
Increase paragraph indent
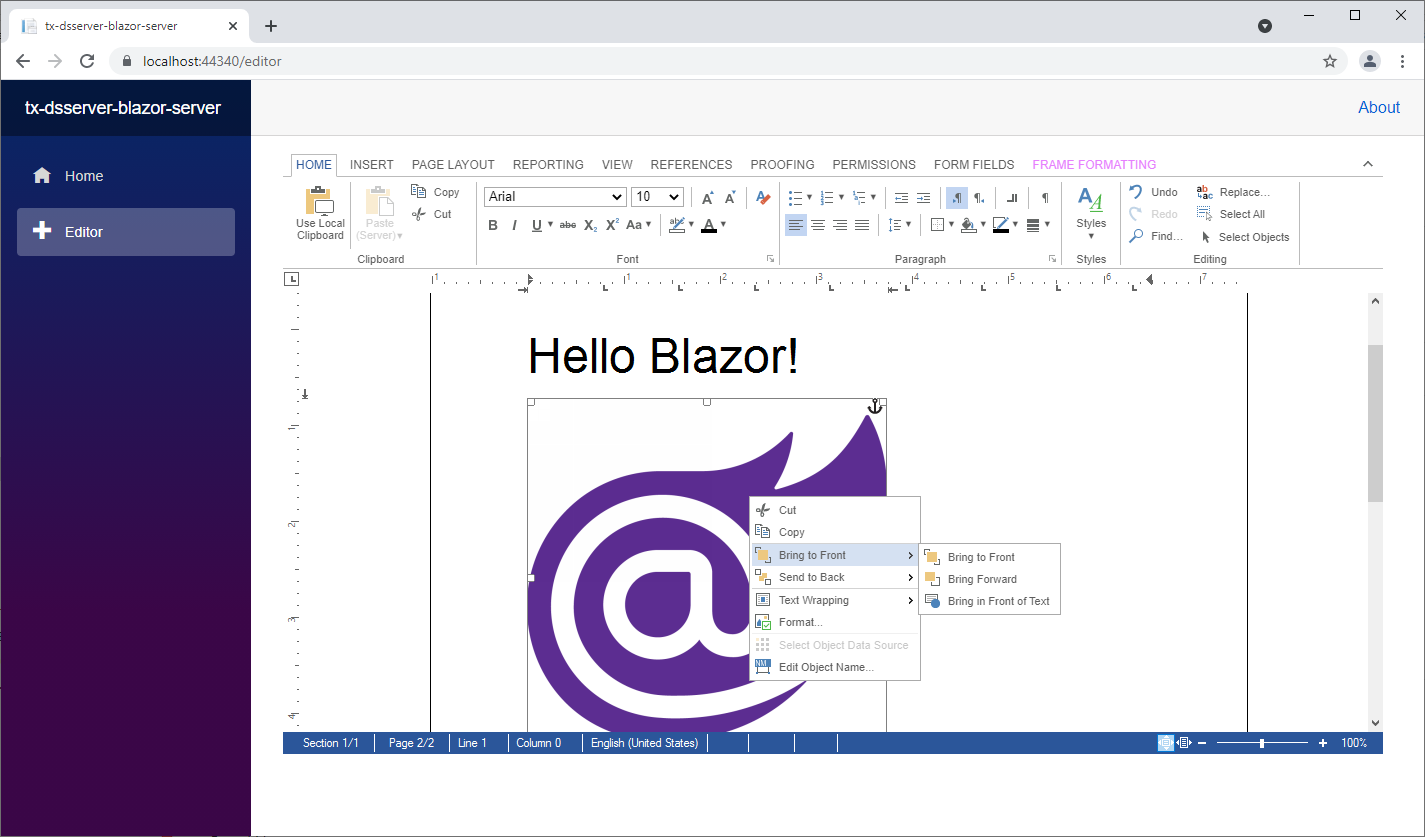coord(923,197)
